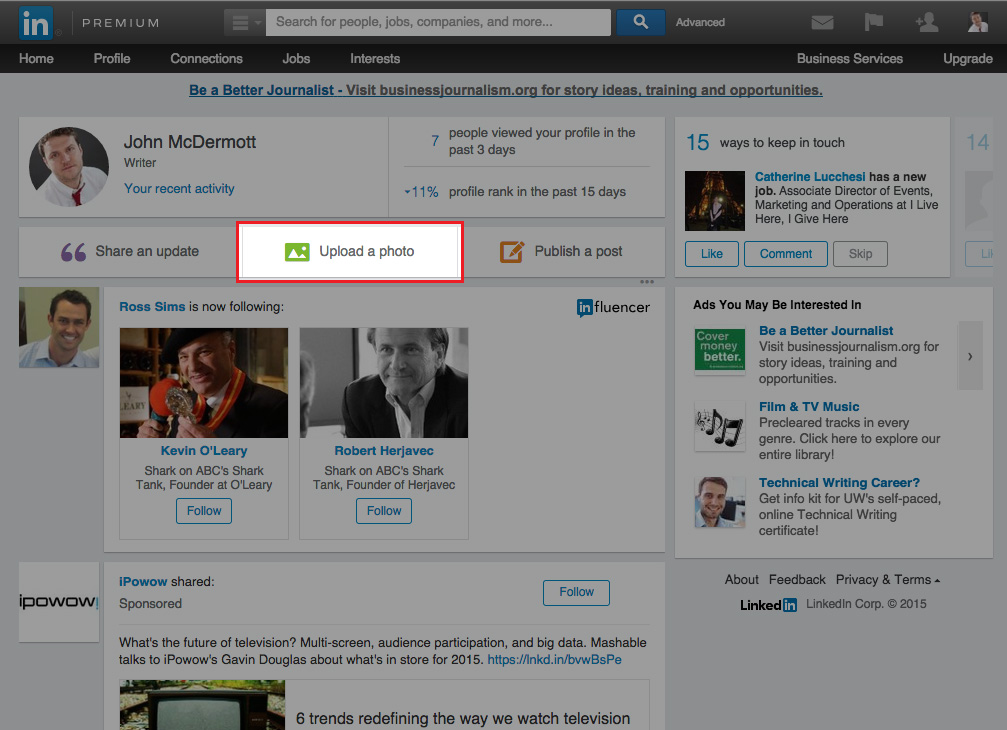Like Catherine Lucchesi's new job update
1007x730 pixels.
click(x=712, y=254)
